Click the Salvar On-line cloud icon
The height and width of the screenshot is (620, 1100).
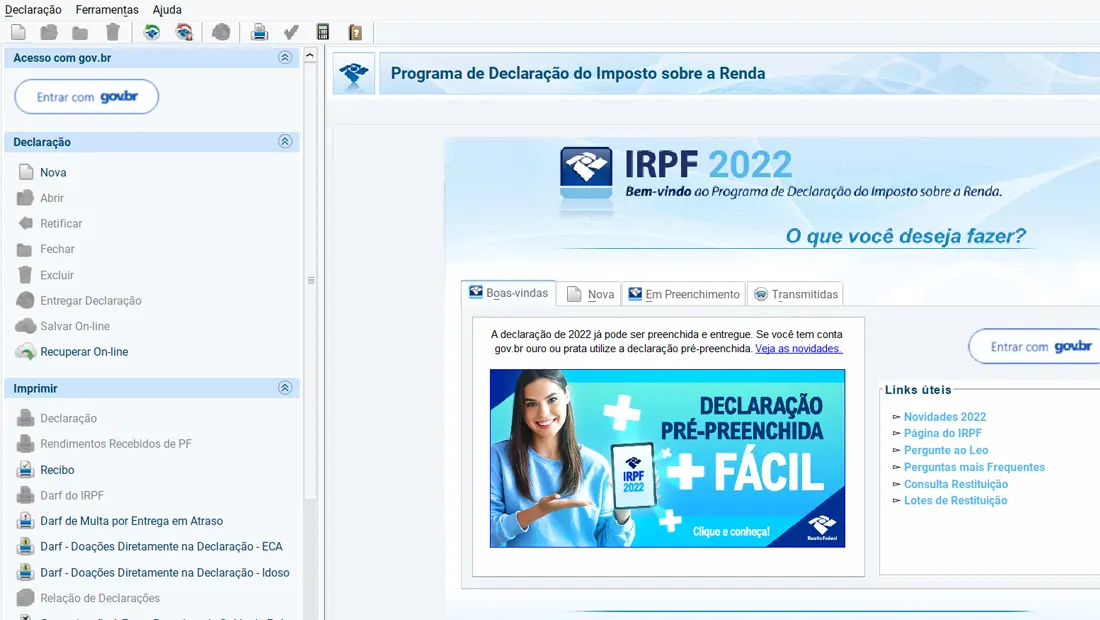pyautogui.click(x=25, y=325)
